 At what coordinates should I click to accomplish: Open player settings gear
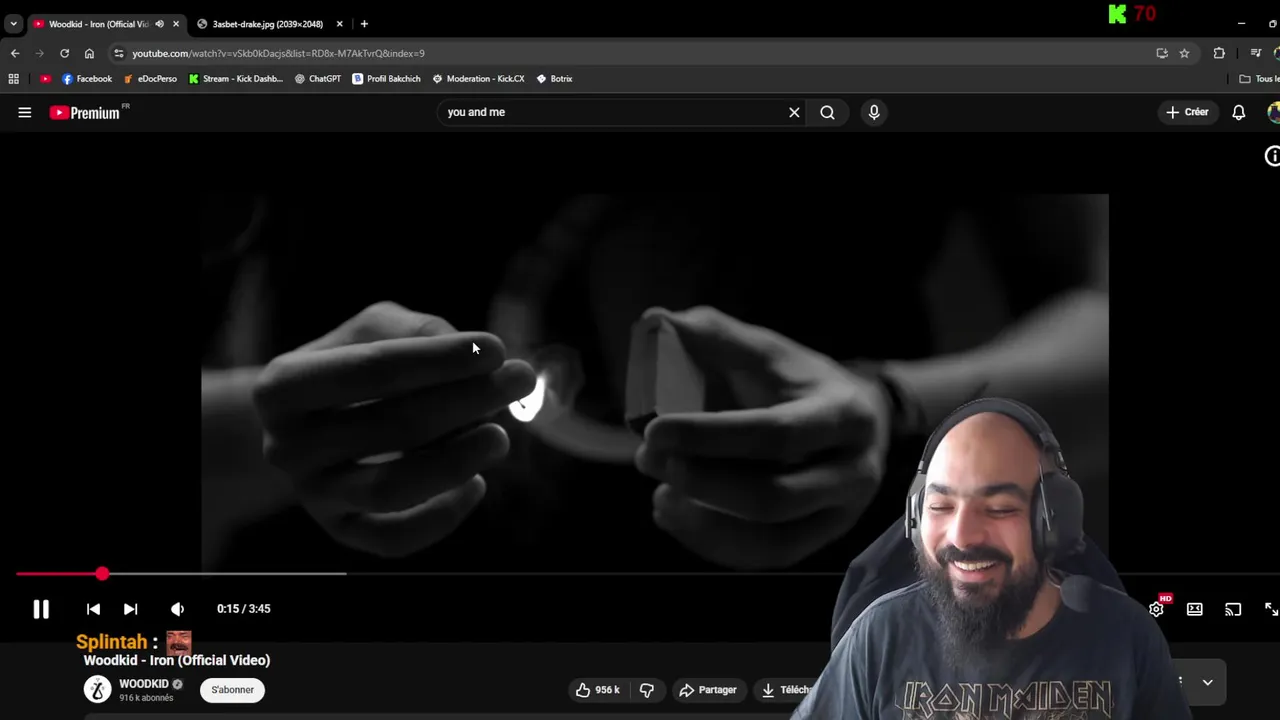pos(1157,609)
